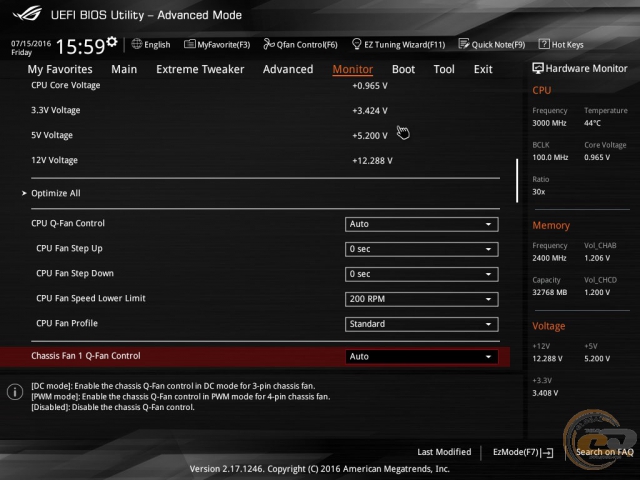This screenshot has width=640, height=480.
Task: Click Search on FAQ
Action: (x=604, y=452)
